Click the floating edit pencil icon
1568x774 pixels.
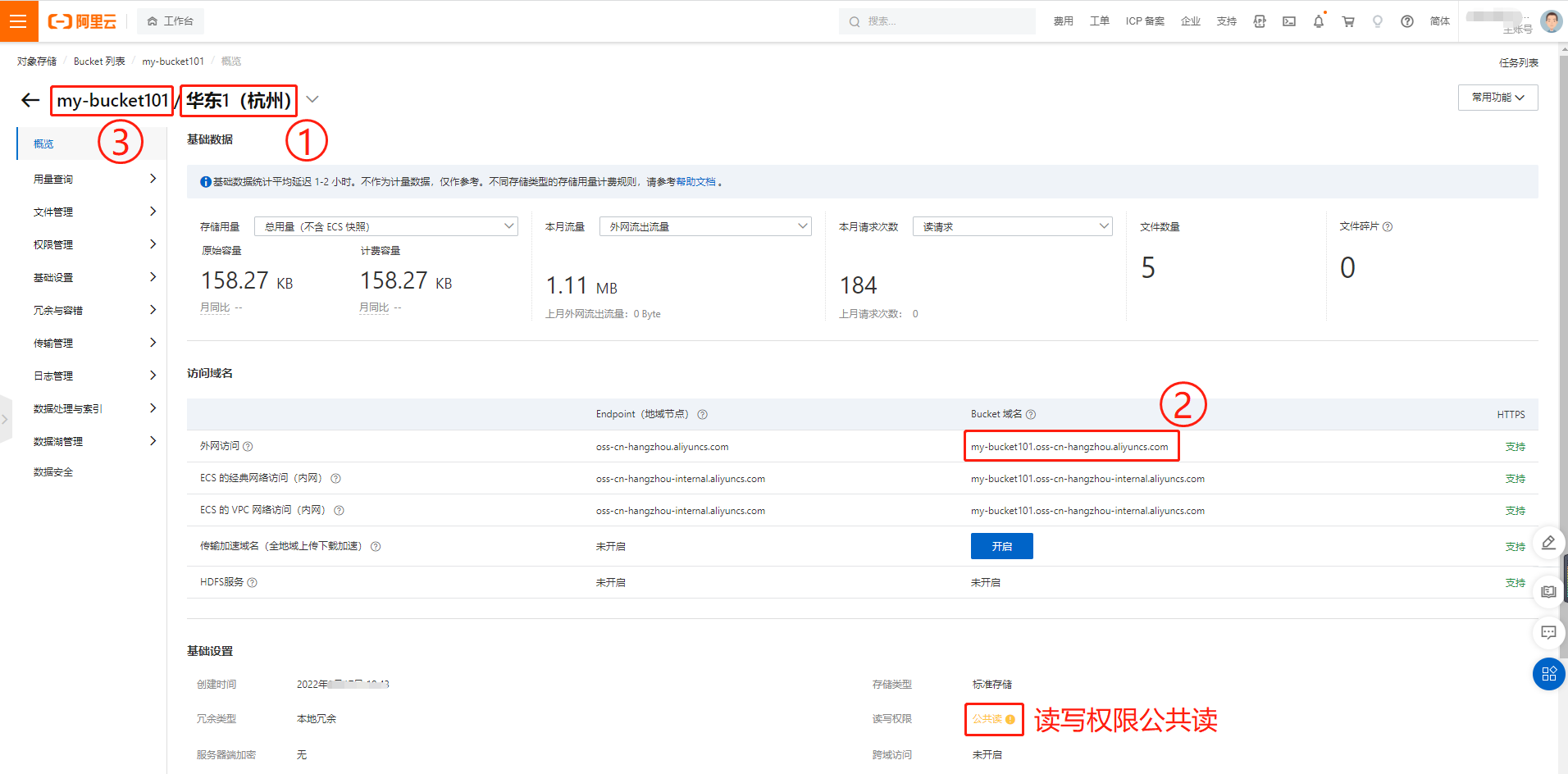pos(1548,542)
